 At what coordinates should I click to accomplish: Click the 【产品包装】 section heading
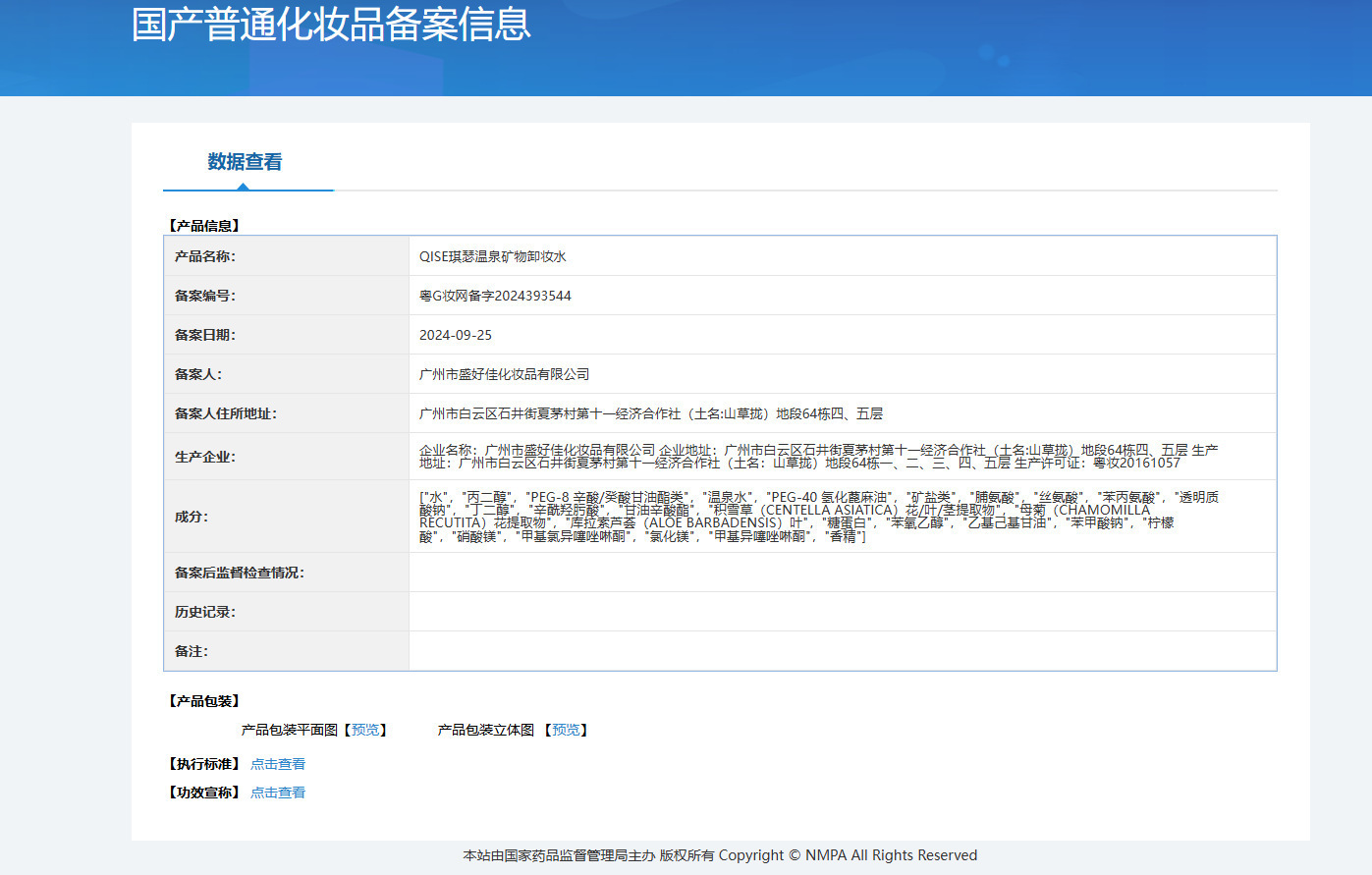204,701
